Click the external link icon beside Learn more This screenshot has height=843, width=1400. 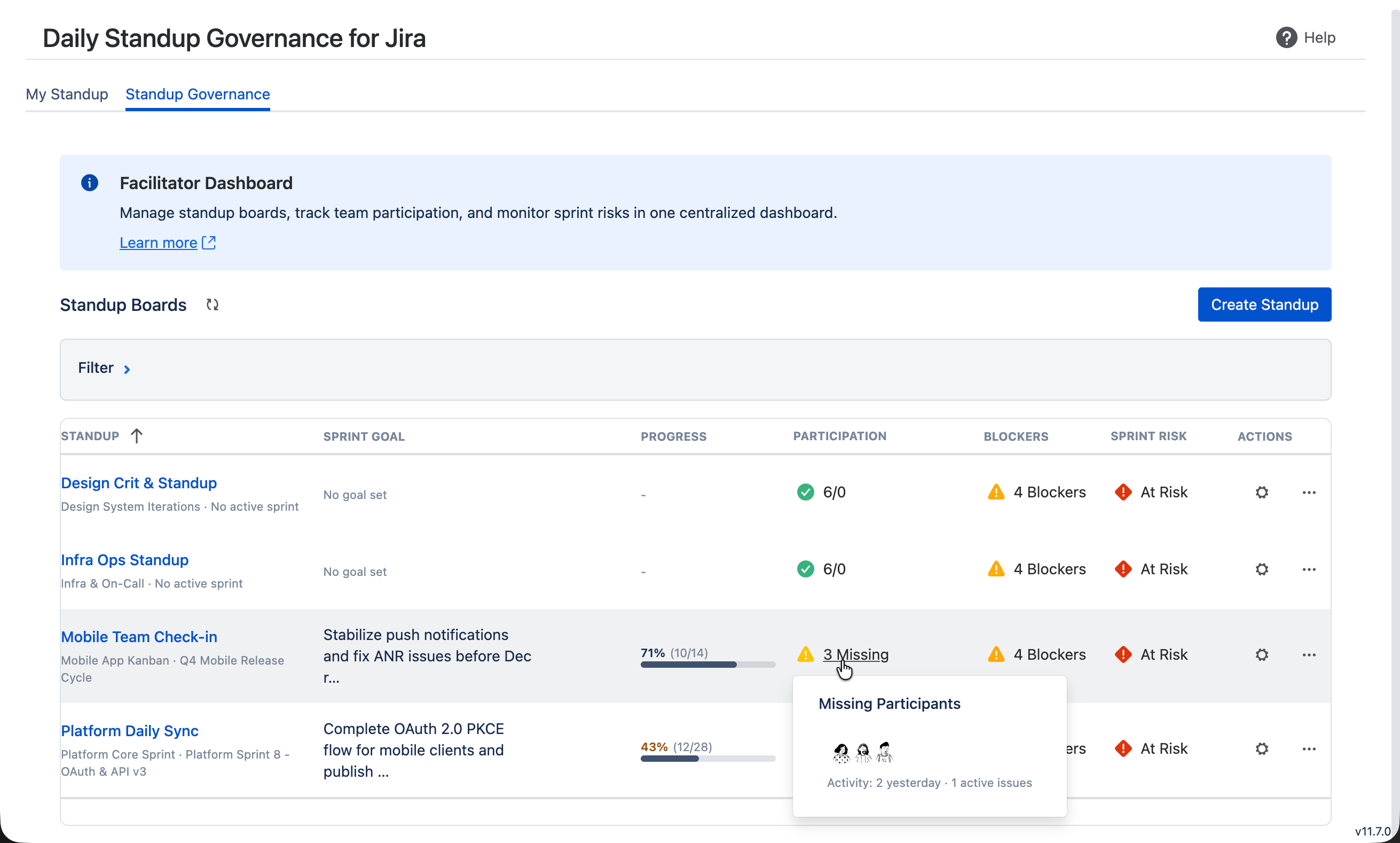coord(208,242)
